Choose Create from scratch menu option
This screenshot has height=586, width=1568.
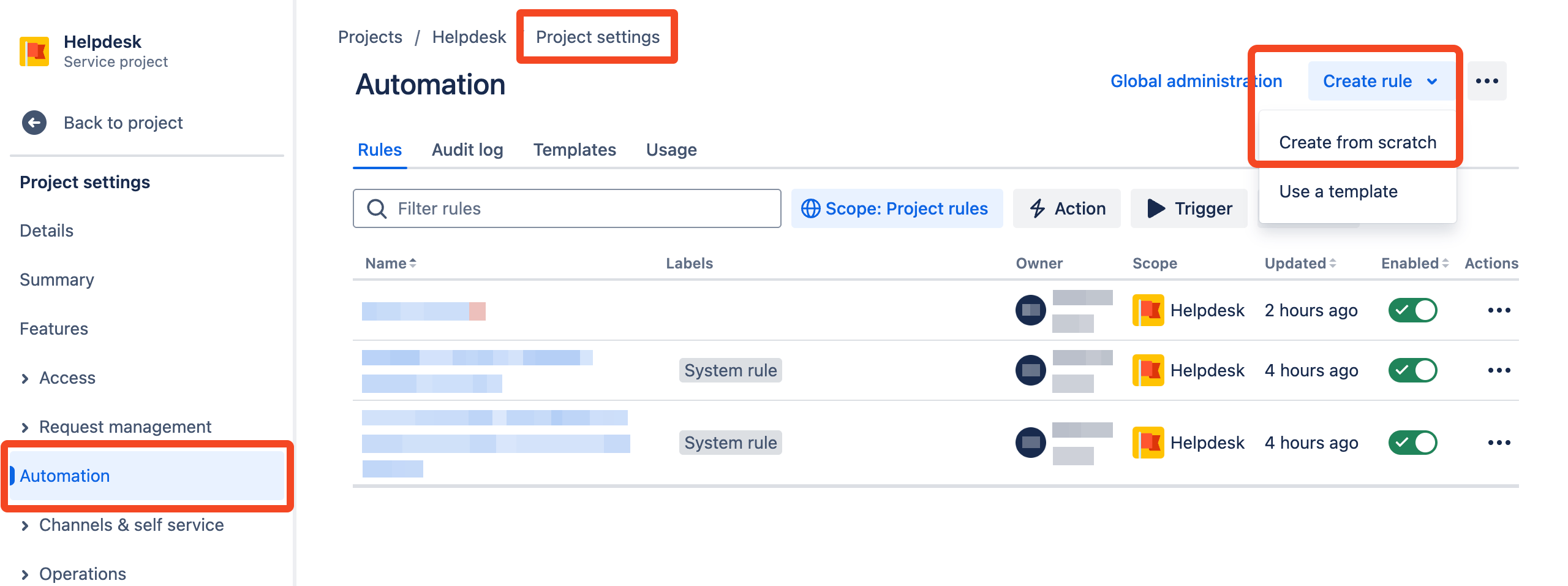[1357, 142]
